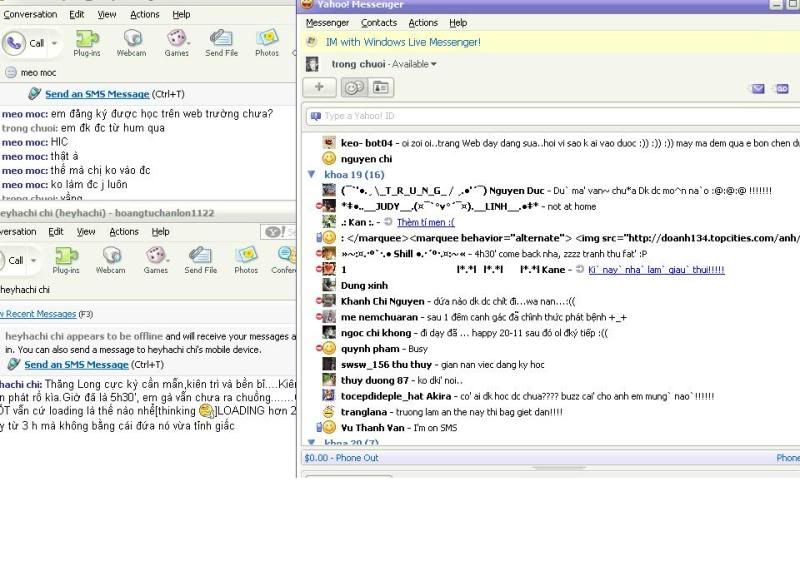Image resolution: width=800 pixels, height=576 pixels.
Task: Click Send File in heyhachi chi window
Action: pyautogui.click(x=201, y=260)
